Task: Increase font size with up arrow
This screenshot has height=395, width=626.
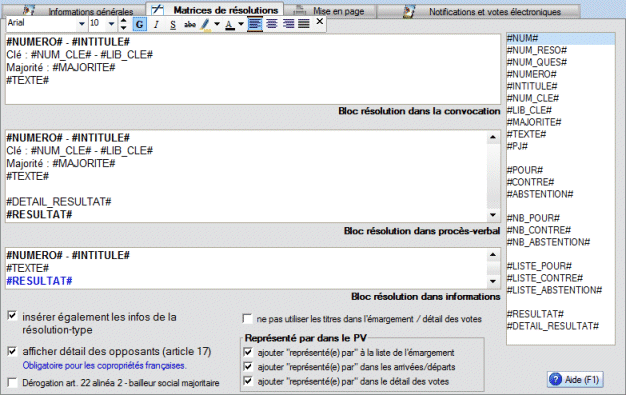Action: [x=123, y=20]
